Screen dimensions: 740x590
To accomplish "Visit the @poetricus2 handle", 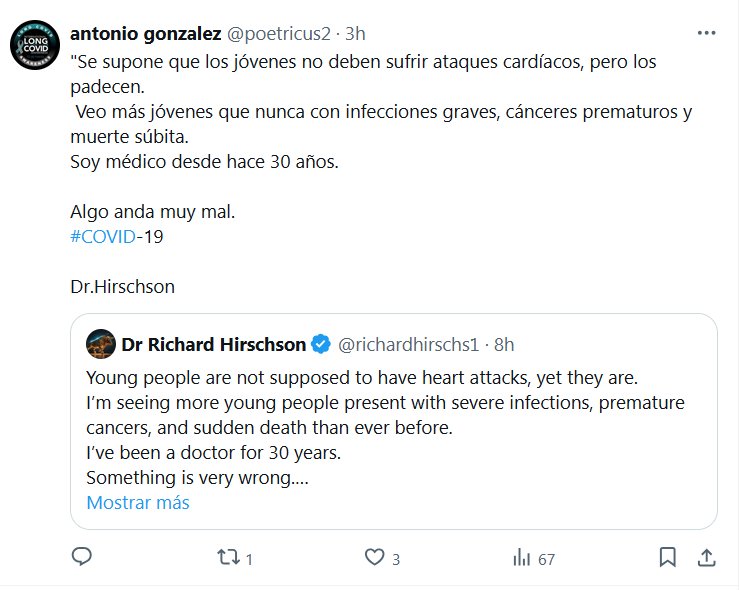I will pos(279,33).
